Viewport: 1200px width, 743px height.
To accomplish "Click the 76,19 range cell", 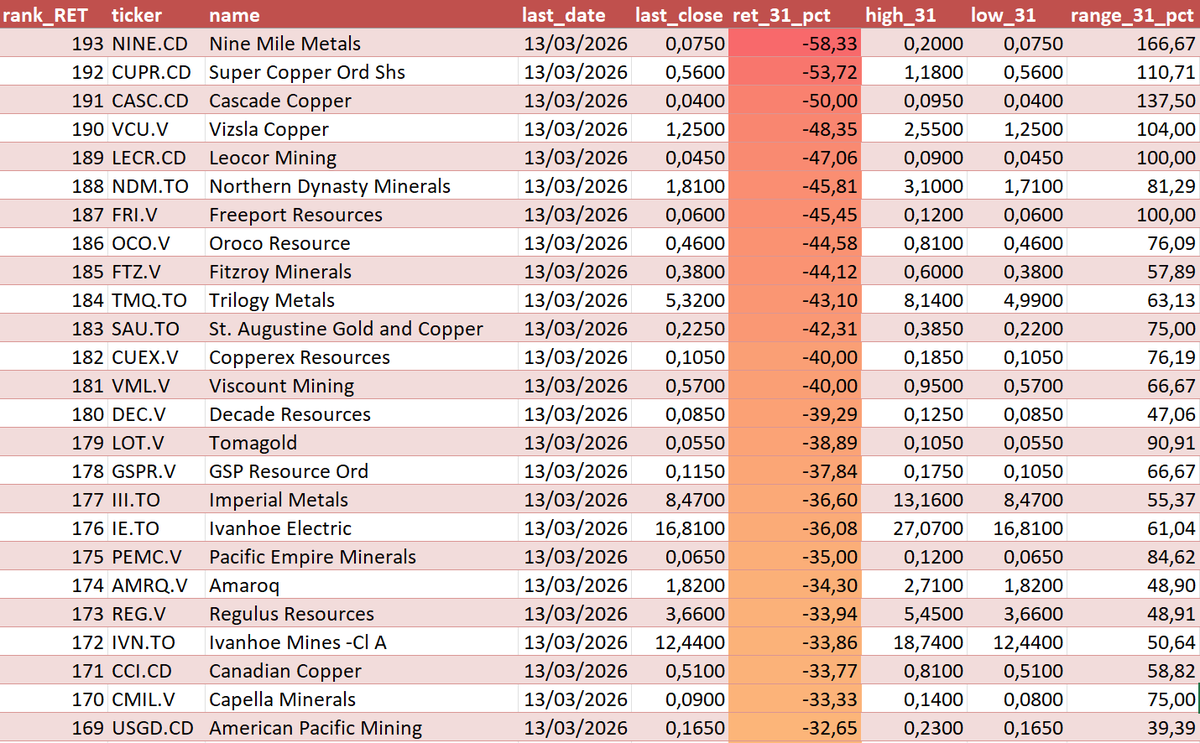I will [x=1133, y=357].
